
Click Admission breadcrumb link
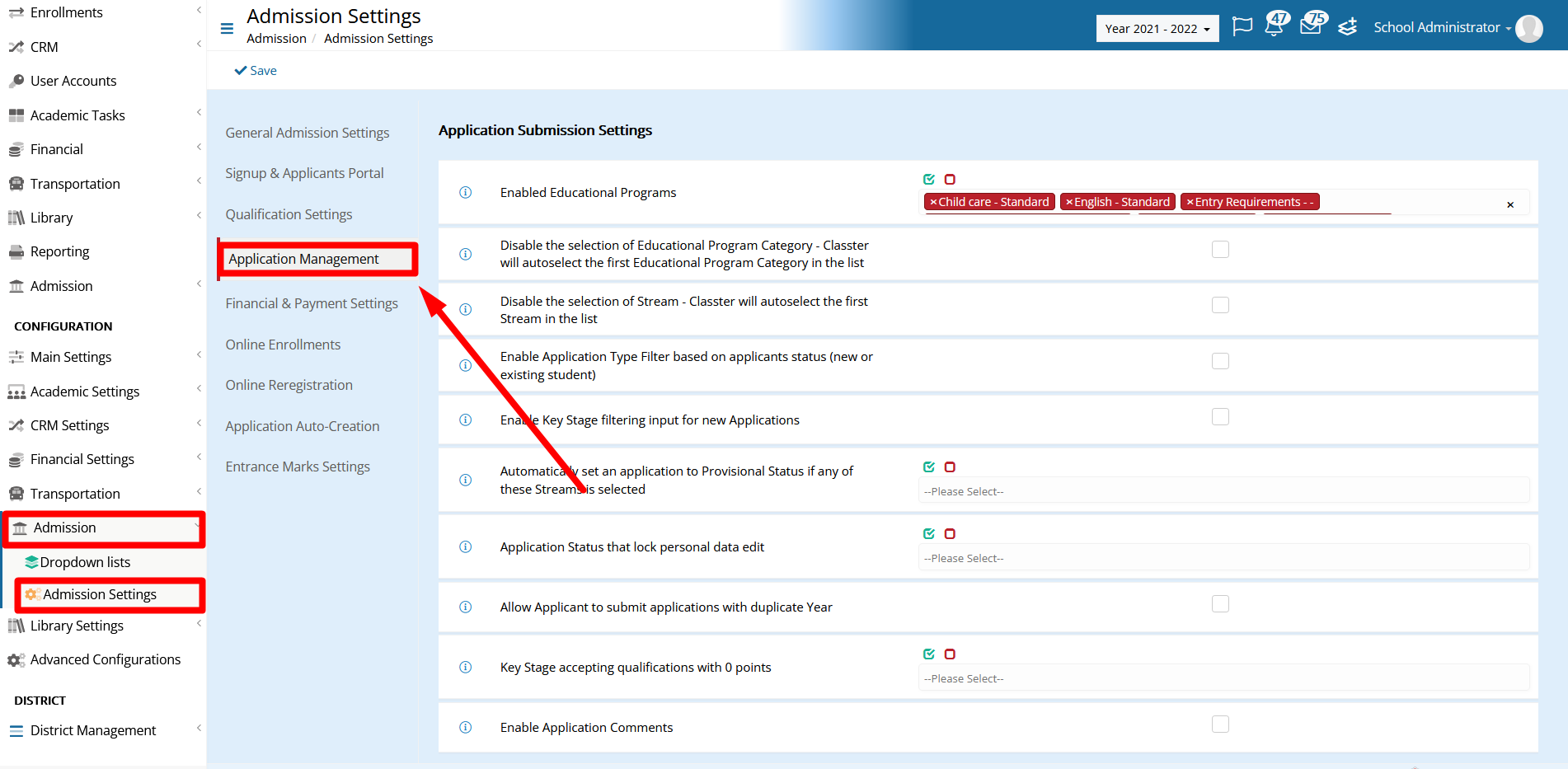[x=276, y=39]
